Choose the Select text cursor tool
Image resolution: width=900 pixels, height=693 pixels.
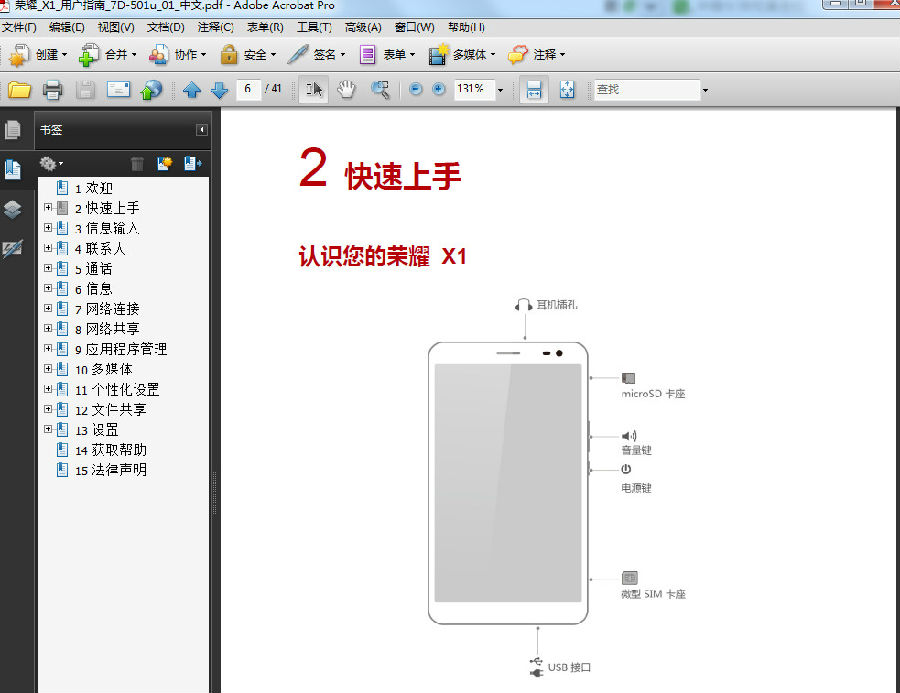pos(313,89)
